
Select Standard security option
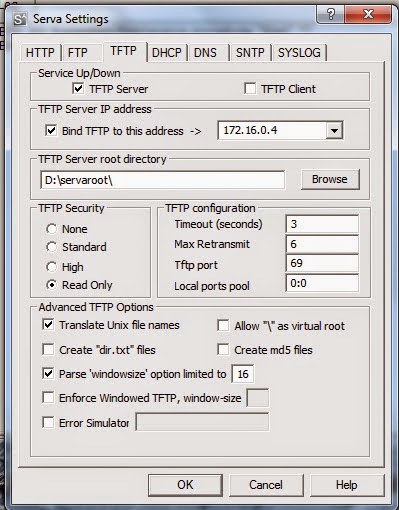[x=52, y=247]
